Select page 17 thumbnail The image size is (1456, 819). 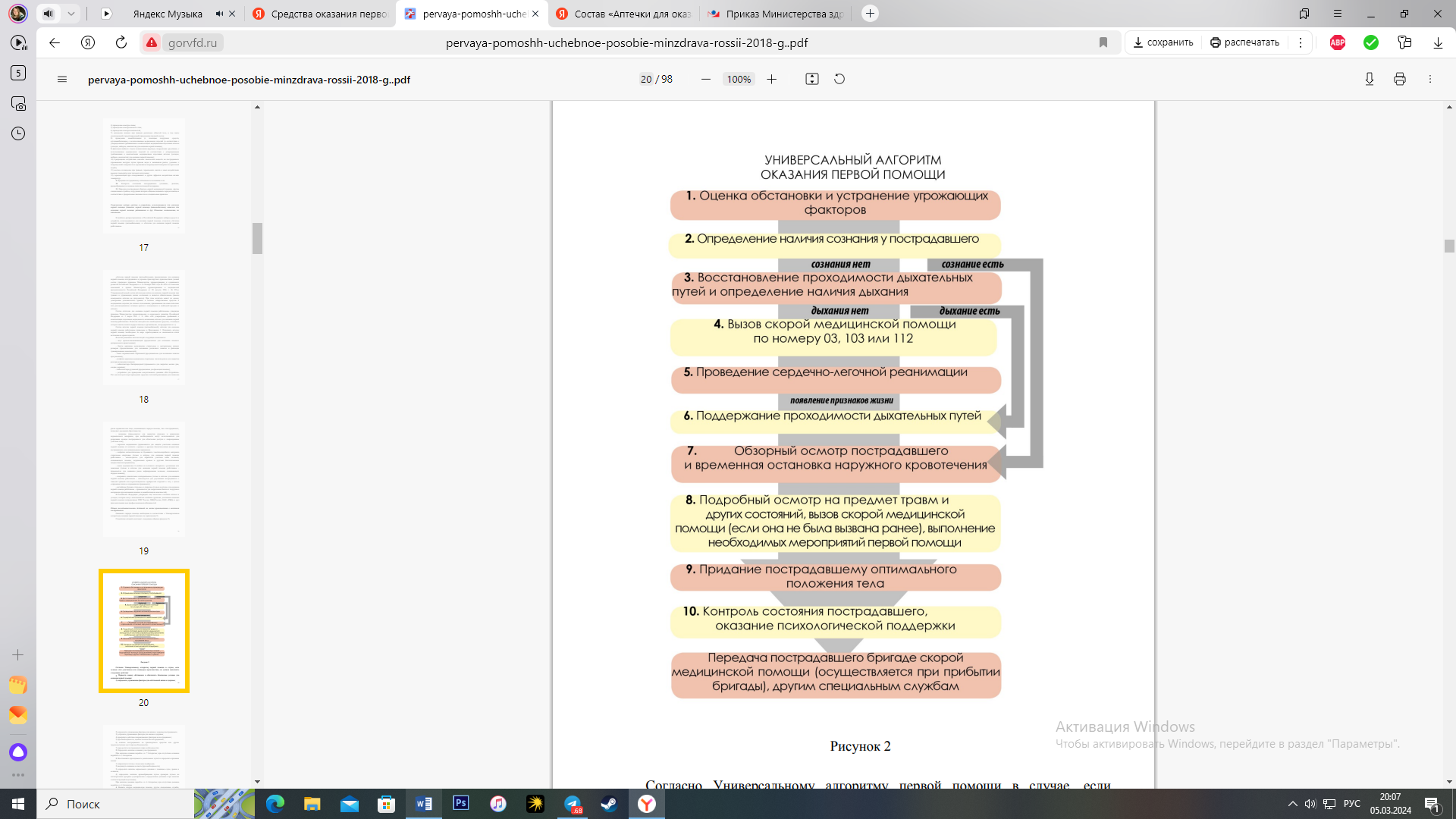tap(144, 176)
